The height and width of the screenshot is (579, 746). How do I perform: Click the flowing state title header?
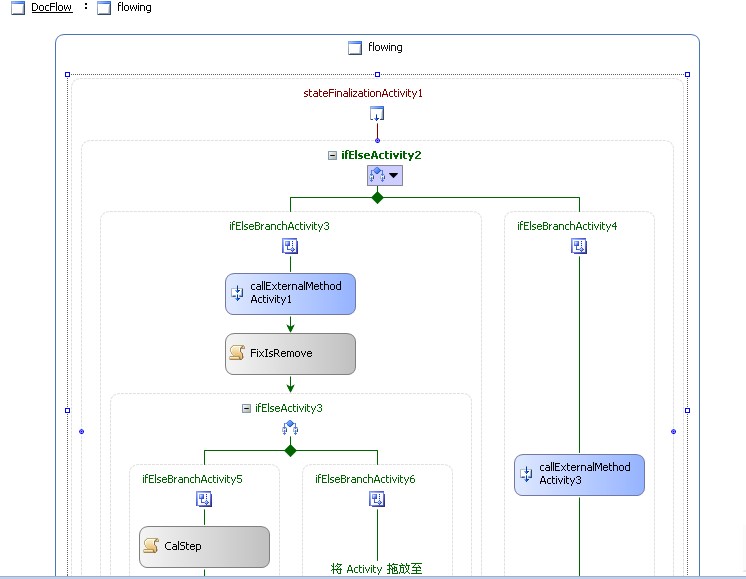(376, 47)
